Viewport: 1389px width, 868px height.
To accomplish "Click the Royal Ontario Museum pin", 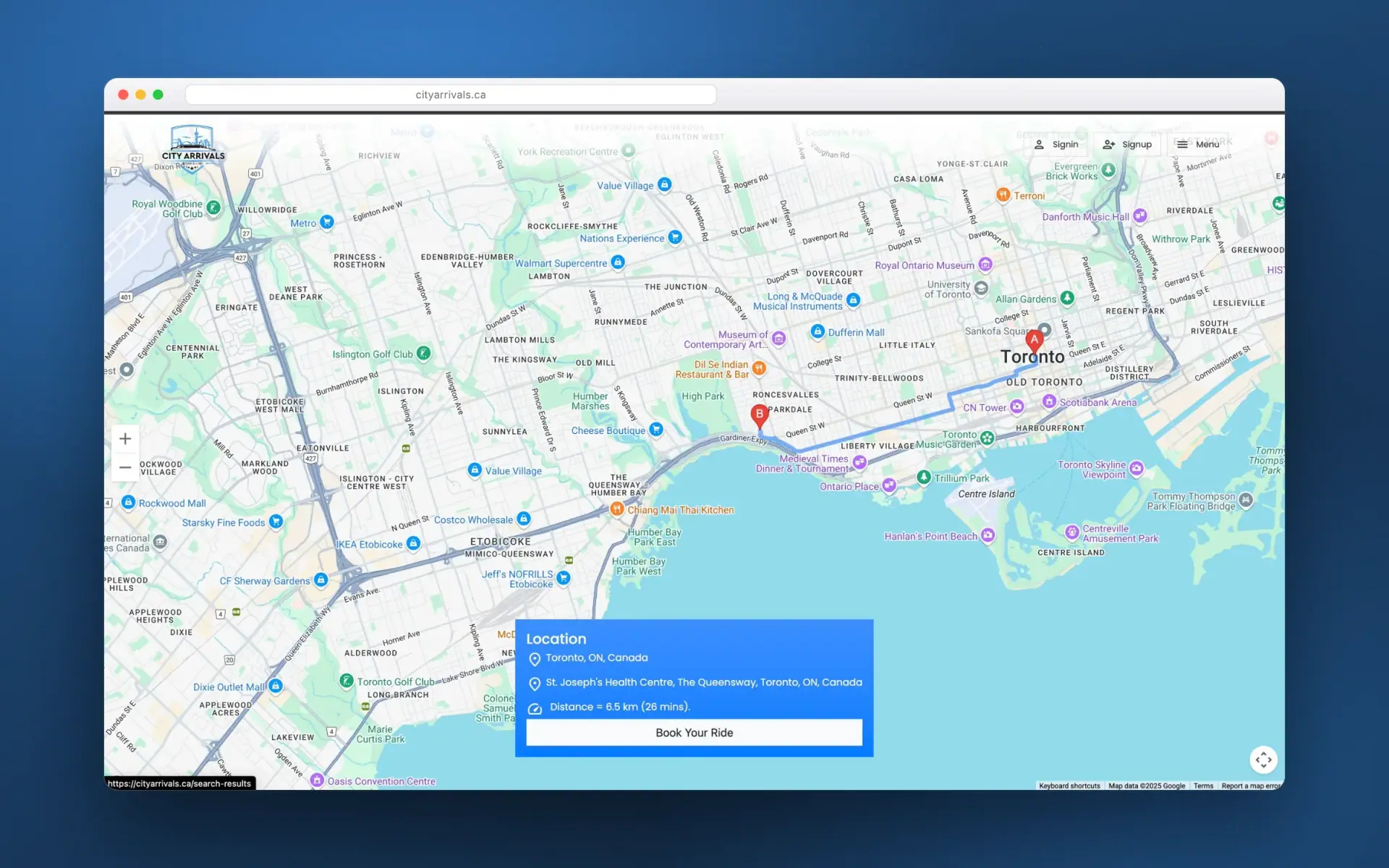I will tap(985, 265).
